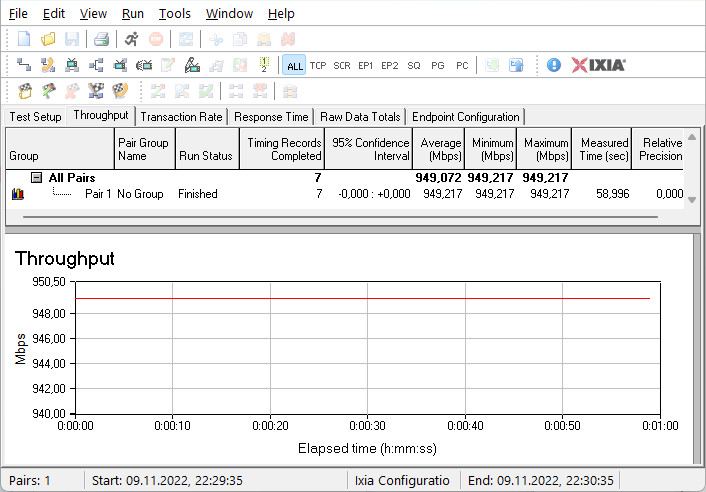Viewport: 706px width, 492px height.
Task: Select the Pair 1 row
Action: tap(345, 194)
